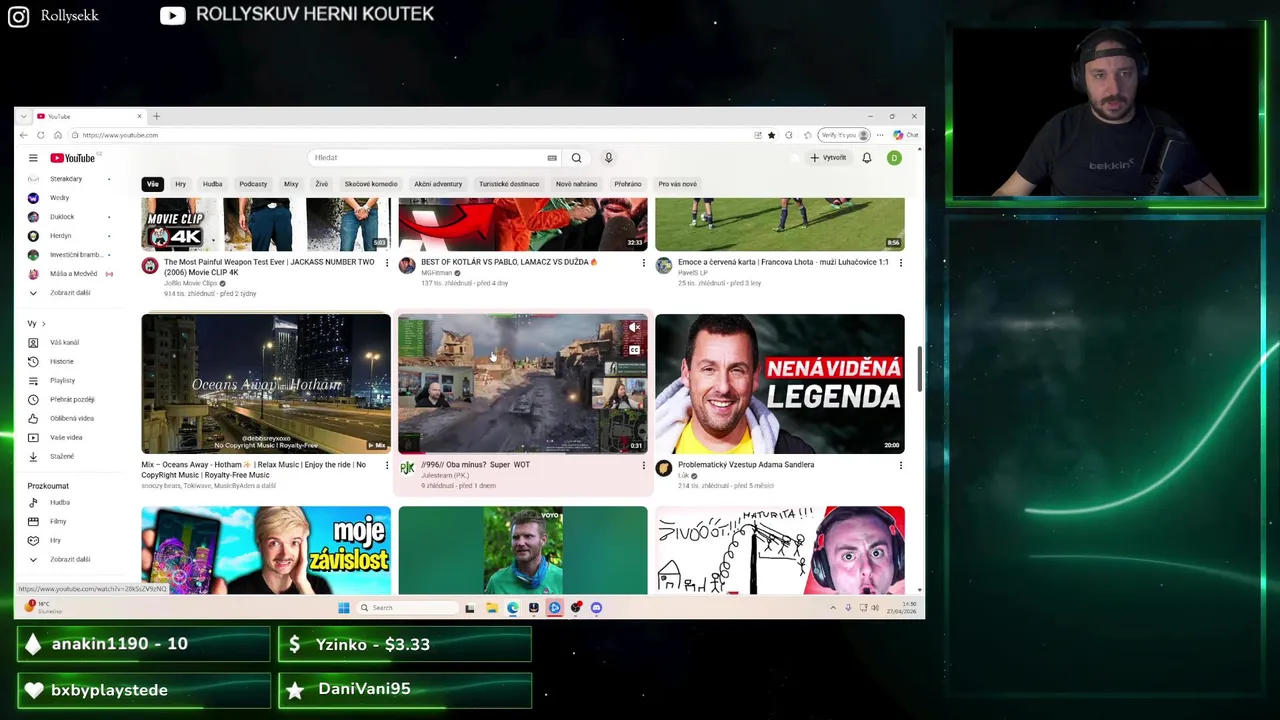Click the Vytvořit create button
Screen dimensions: 1280x720
coord(828,158)
